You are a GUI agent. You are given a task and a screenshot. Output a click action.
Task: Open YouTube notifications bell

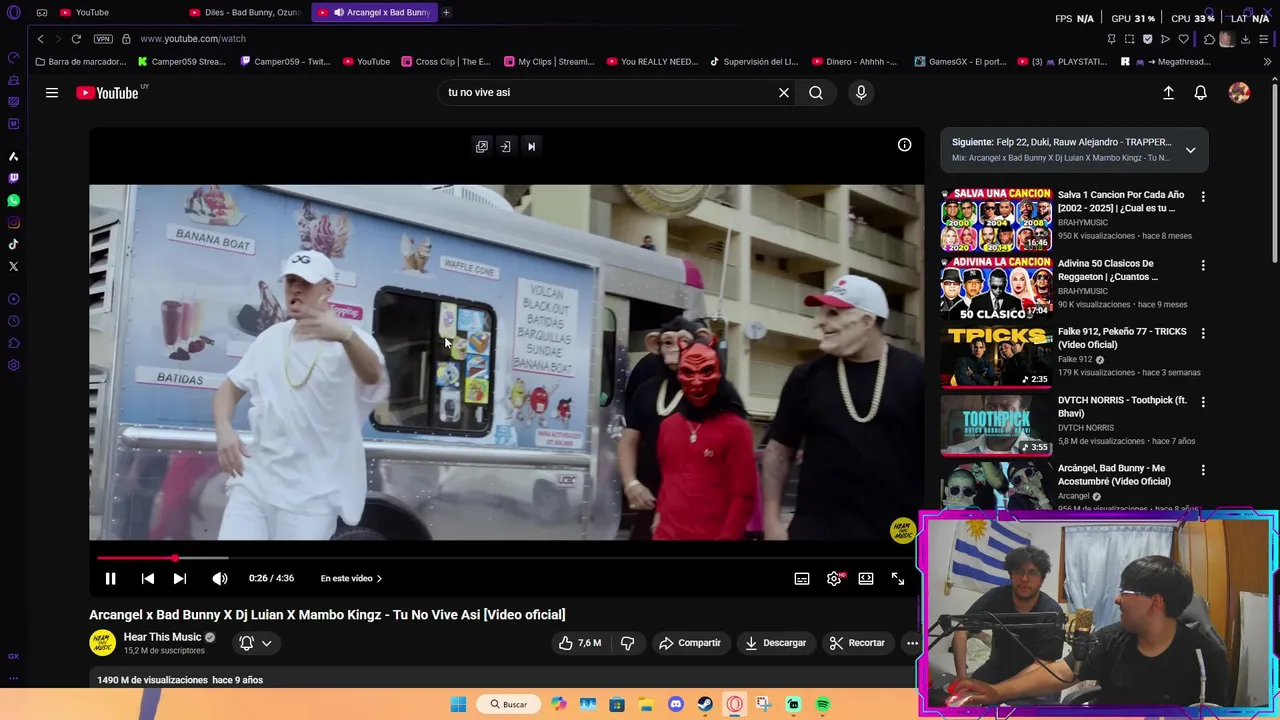[x=1200, y=93]
